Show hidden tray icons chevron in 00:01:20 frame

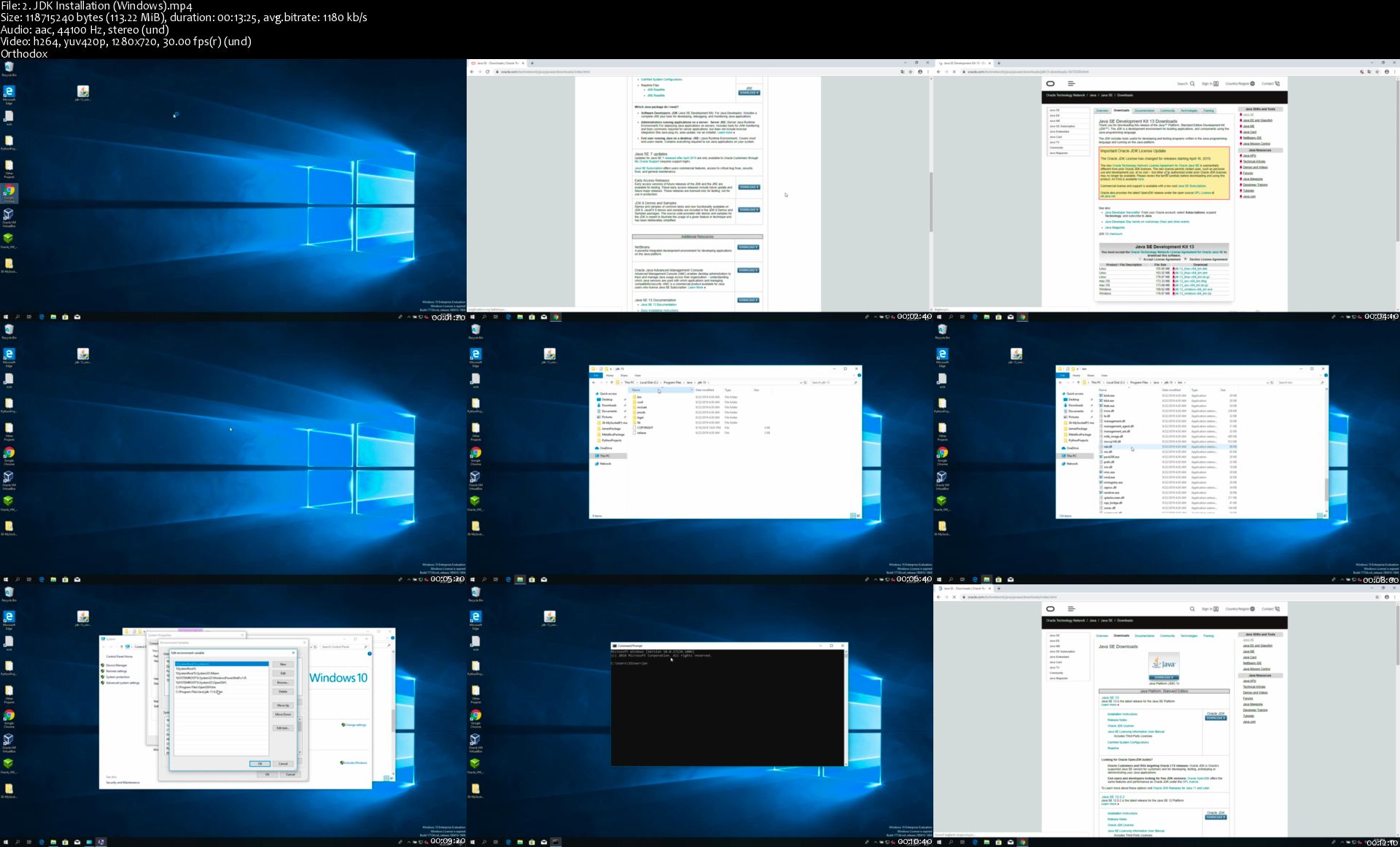[x=409, y=317]
